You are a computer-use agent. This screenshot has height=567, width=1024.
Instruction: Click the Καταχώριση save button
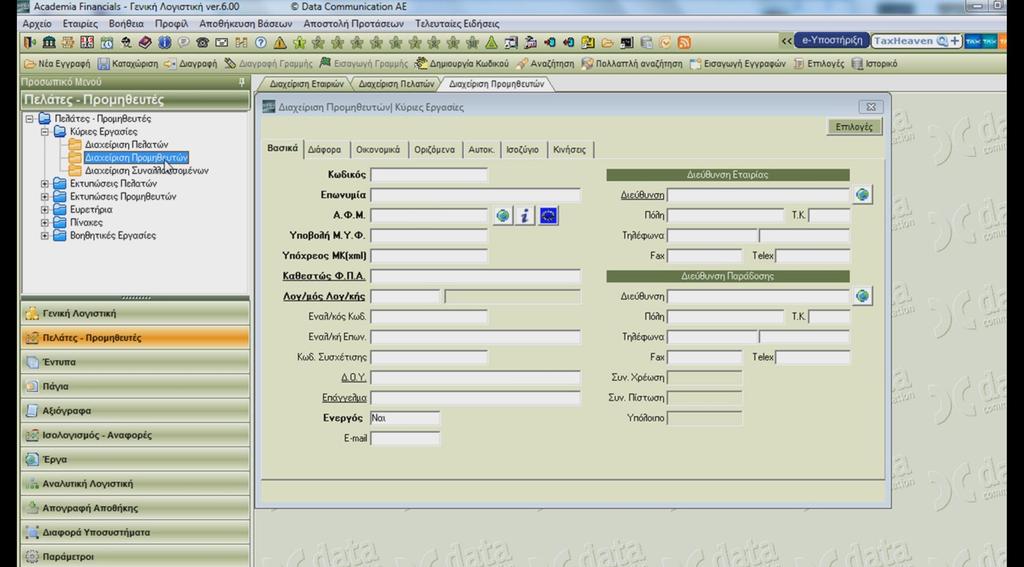click(x=128, y=64)
